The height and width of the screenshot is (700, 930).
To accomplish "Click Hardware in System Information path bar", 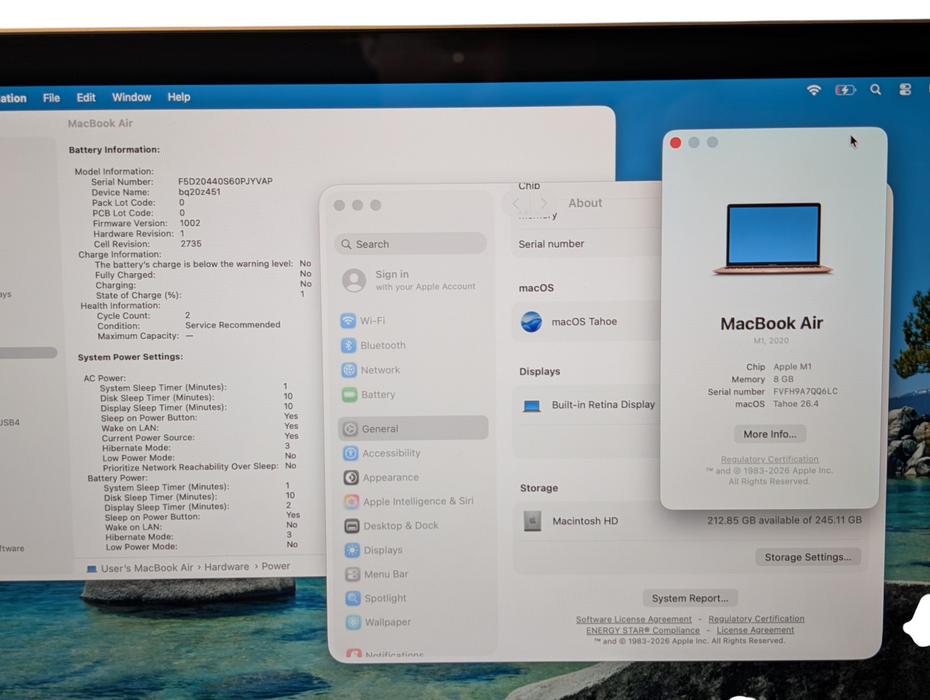I will click(x=227, y=567).
